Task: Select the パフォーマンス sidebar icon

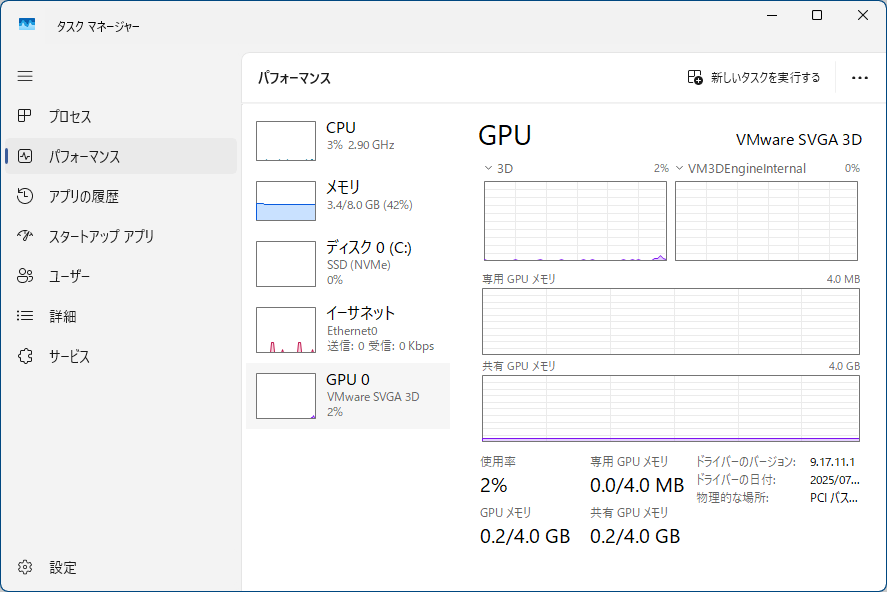Action: click(26, 156)
